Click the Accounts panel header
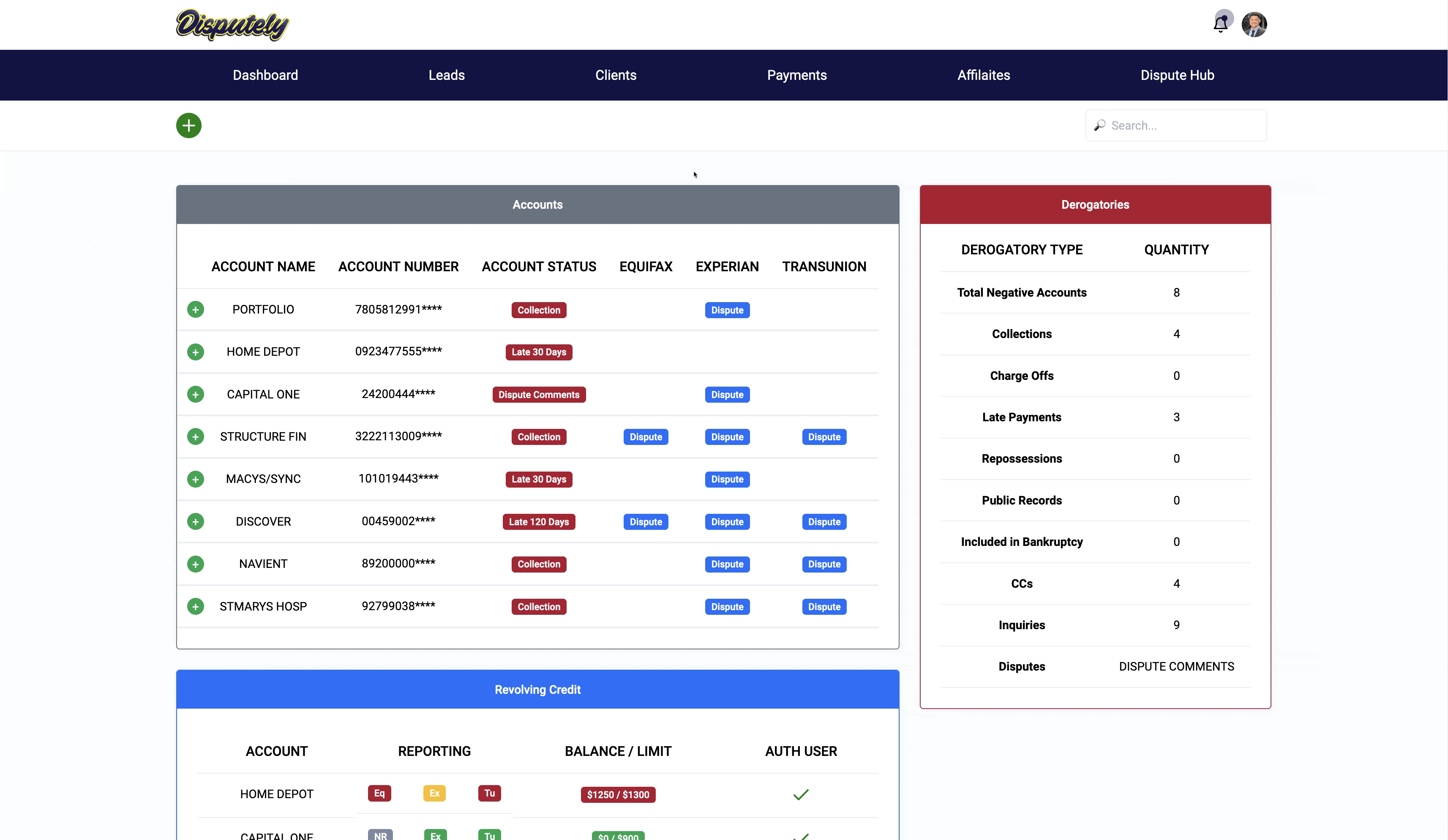Viewport: 1448px width, 840px height. click(537, 205)
